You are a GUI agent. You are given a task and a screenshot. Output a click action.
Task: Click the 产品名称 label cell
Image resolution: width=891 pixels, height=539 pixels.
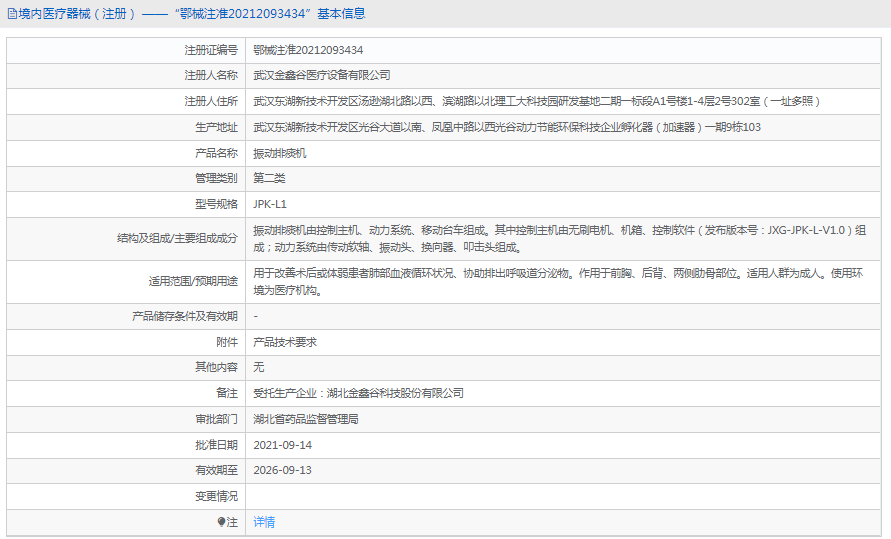click(126, 153)
